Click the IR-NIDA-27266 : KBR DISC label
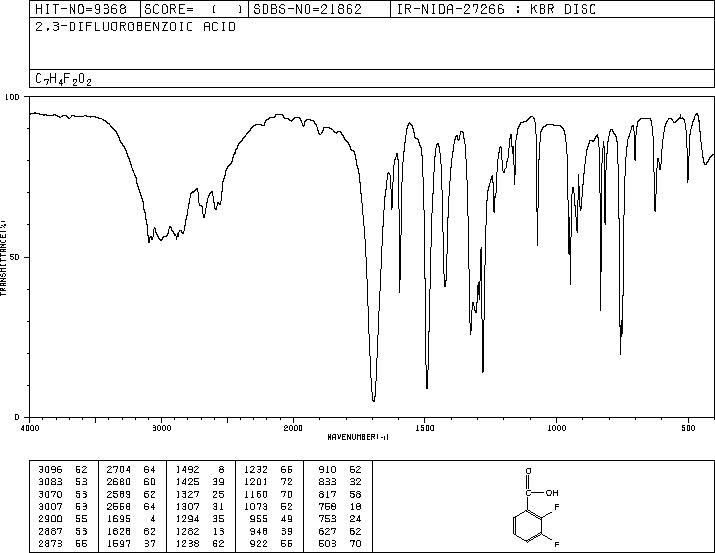This screenshot has width=715, height=553. [496, 9]
